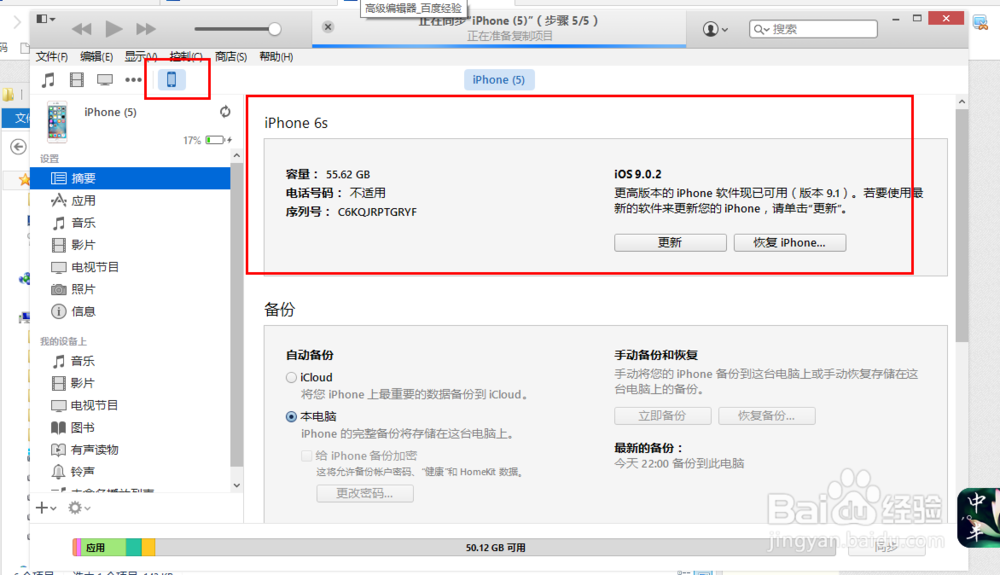Click the yellow segment of storage bar
The image size is (1000, 575).
pos(148,548)
